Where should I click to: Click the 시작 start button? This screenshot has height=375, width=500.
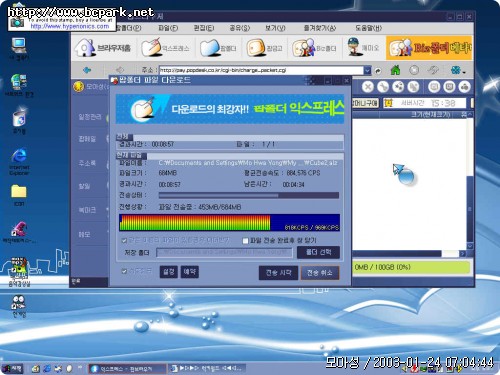click(12, 368)
